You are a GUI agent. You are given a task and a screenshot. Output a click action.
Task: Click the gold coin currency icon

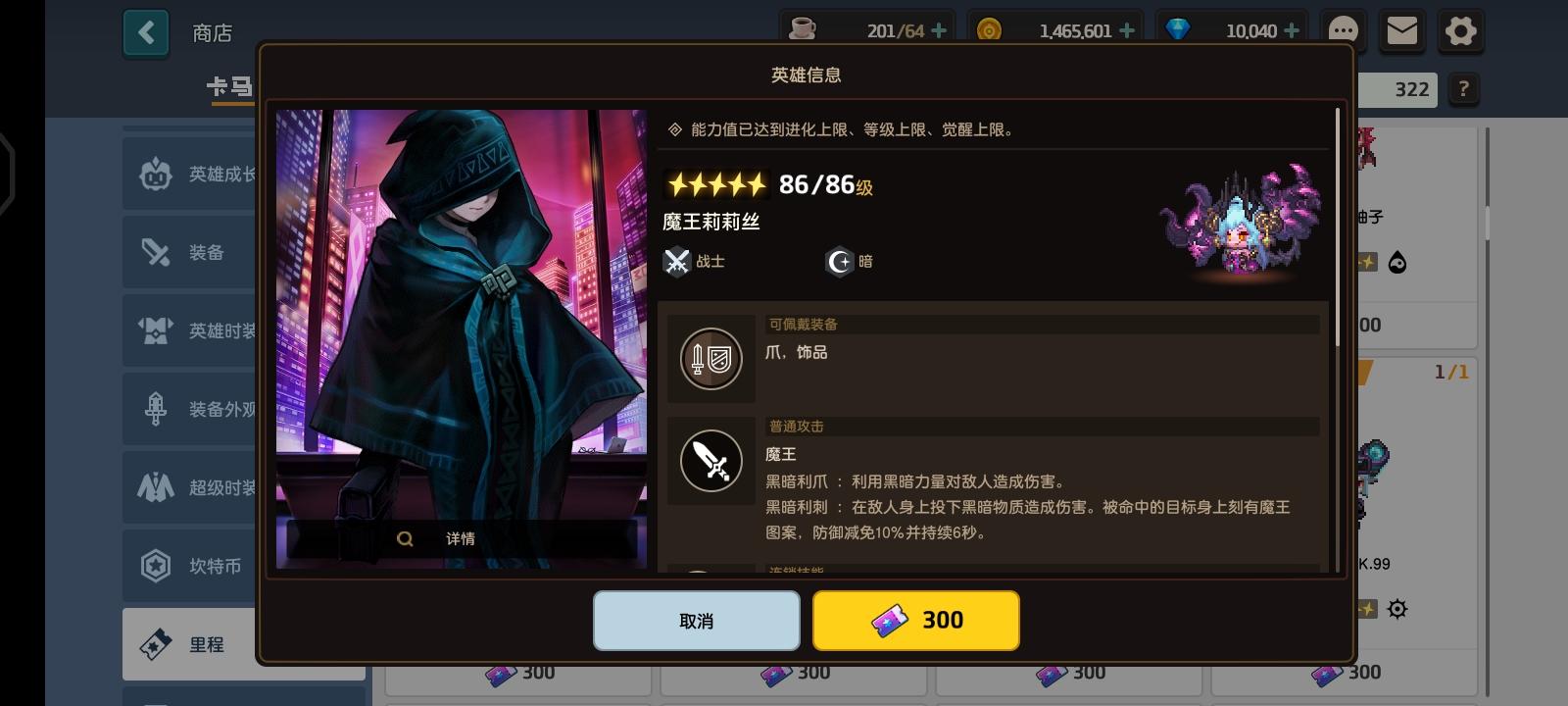[989, 30]
